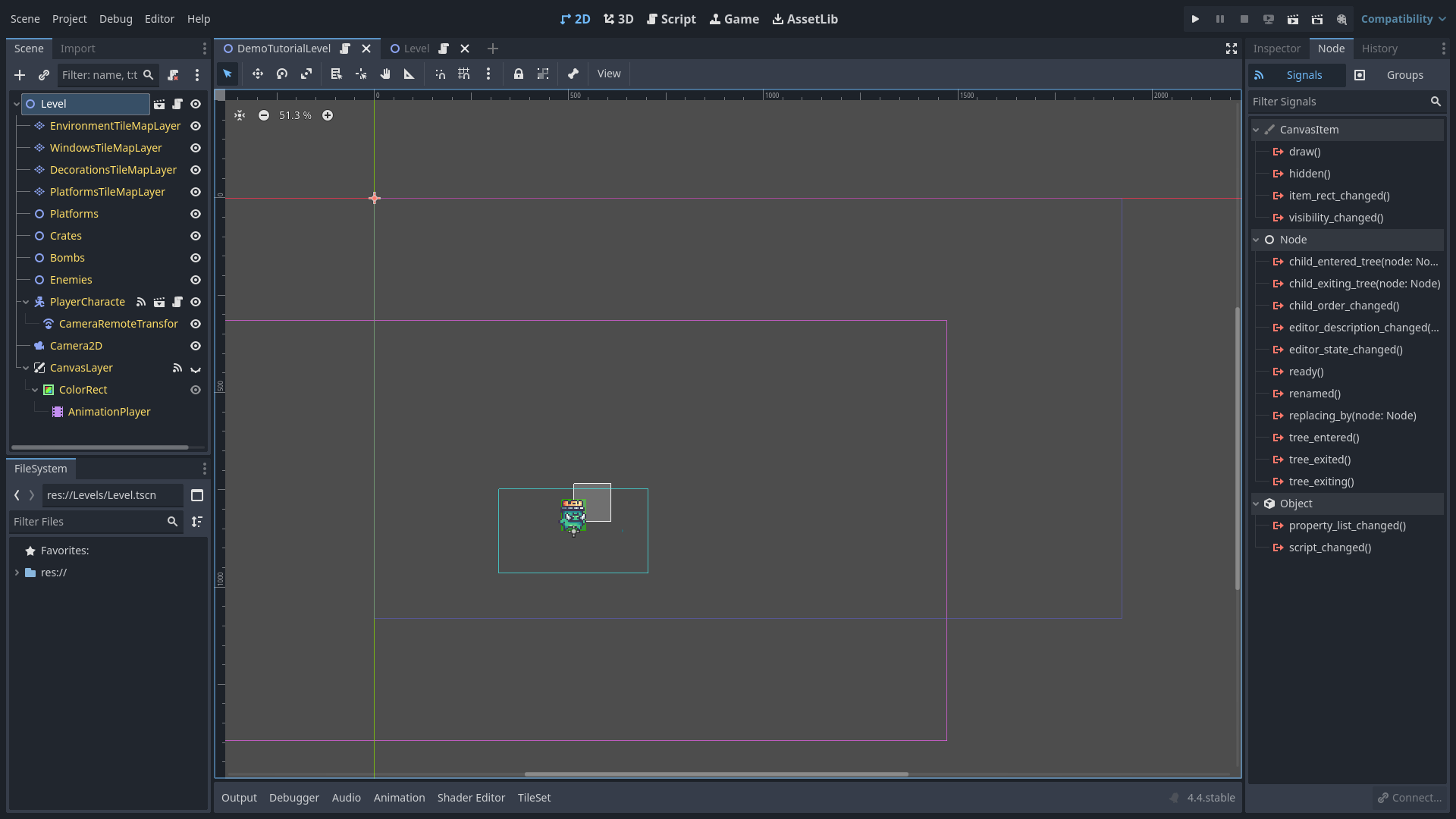Select the Rotate Mode tool
The height and width of the screenshot is (819, 1456).
[282, 74]
